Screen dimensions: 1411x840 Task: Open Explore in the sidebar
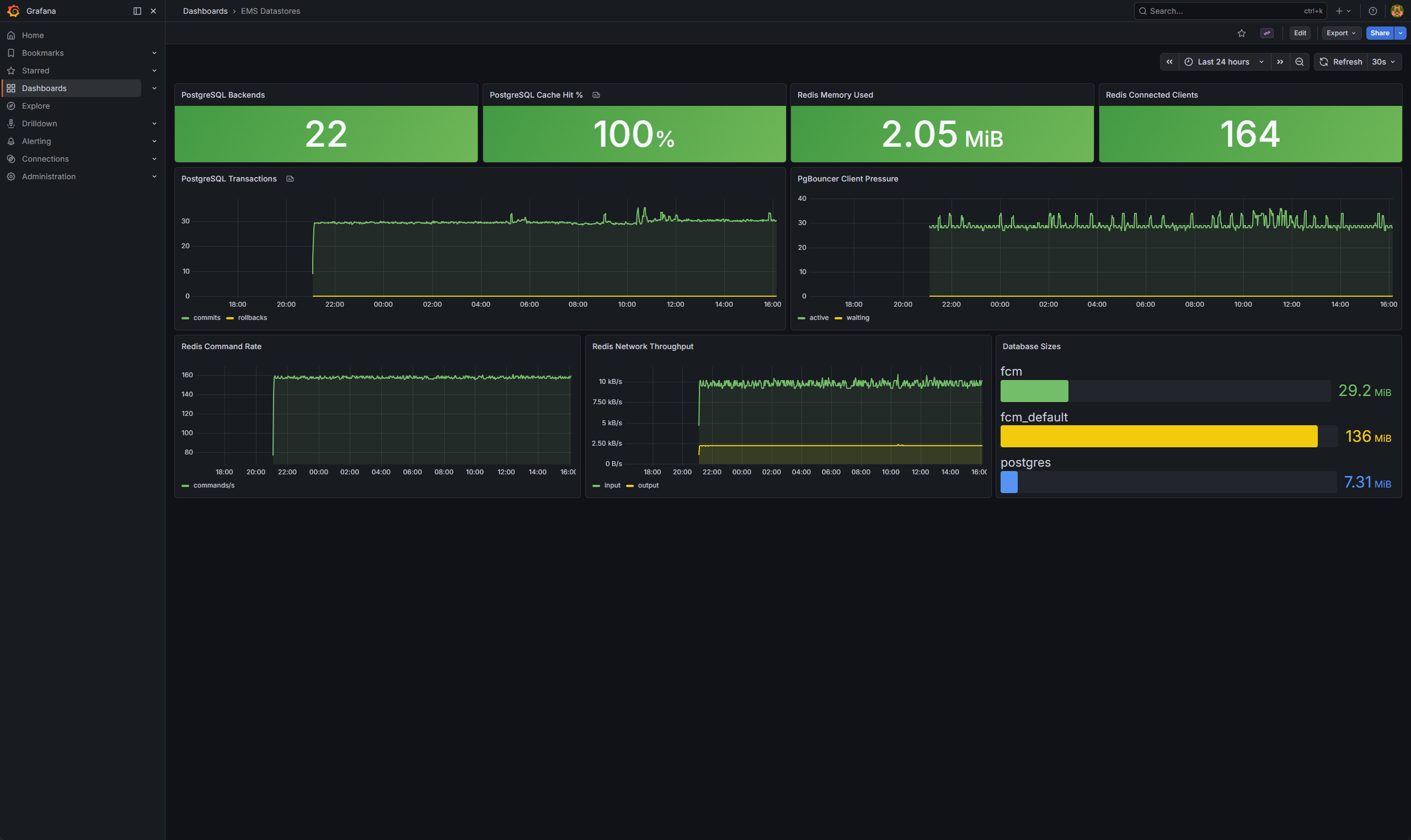pos(36,106)
